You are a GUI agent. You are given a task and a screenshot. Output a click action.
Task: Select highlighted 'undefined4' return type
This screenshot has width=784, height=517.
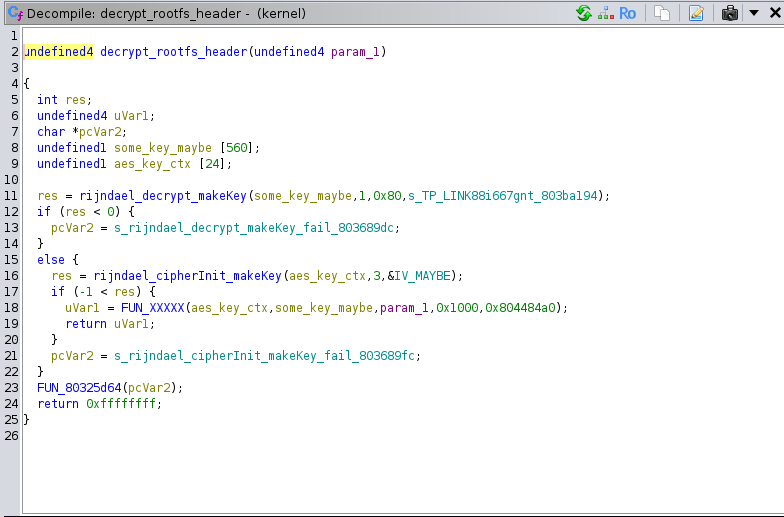(x=58, y=52)
